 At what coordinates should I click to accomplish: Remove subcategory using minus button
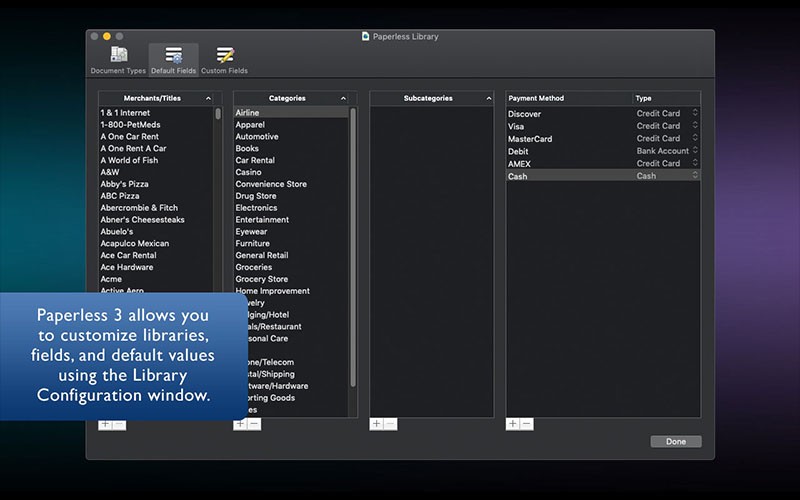coord(390,424)
